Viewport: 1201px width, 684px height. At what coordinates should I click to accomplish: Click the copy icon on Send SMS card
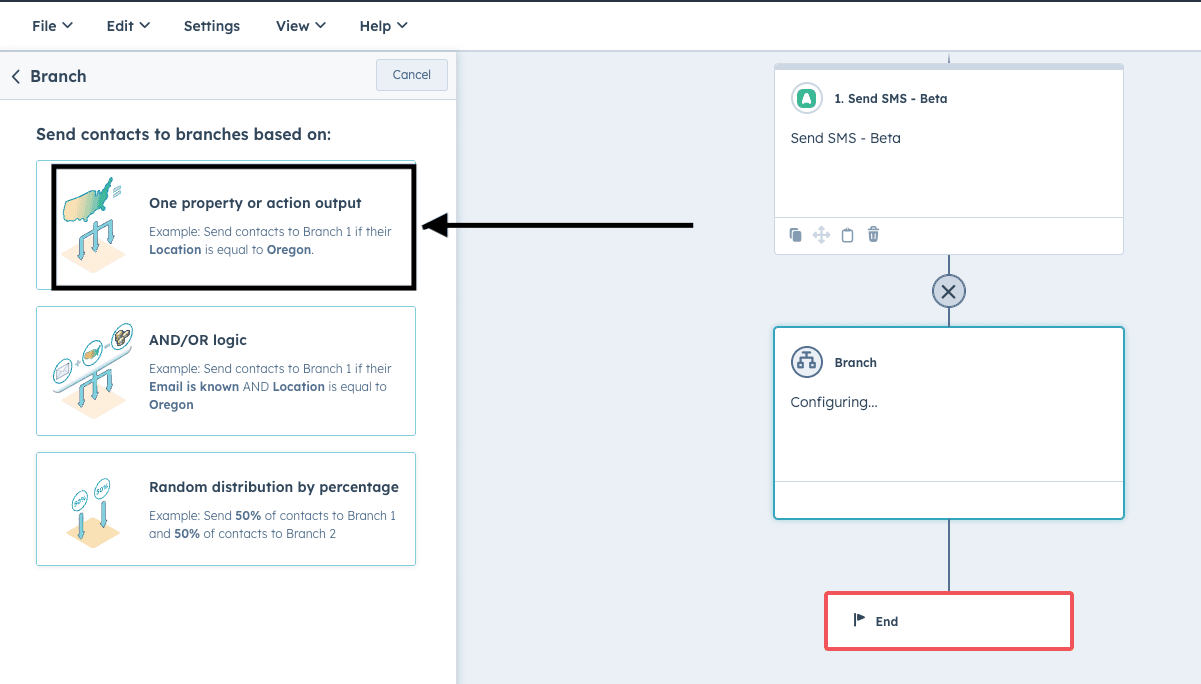pyautogui.click(x=796, y=235)
